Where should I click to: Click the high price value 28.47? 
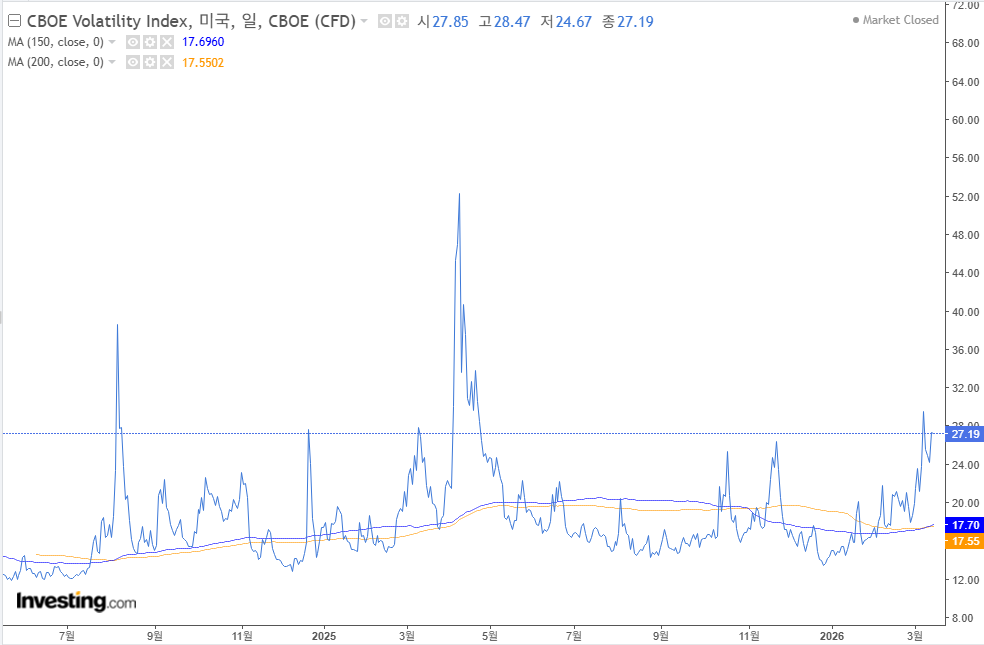511,22
